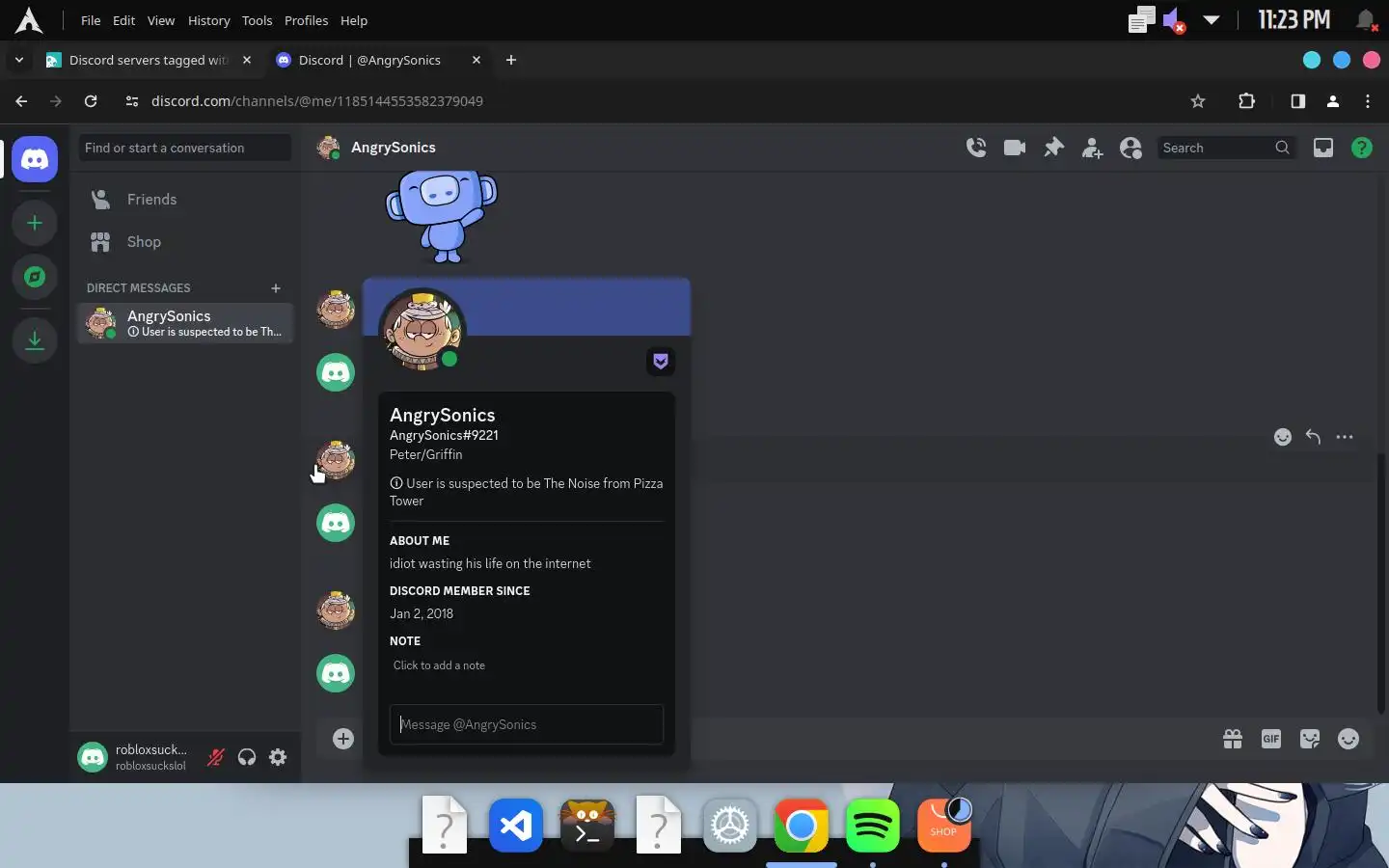Launch Visual Studio Code from dock

tap(516, 826)
